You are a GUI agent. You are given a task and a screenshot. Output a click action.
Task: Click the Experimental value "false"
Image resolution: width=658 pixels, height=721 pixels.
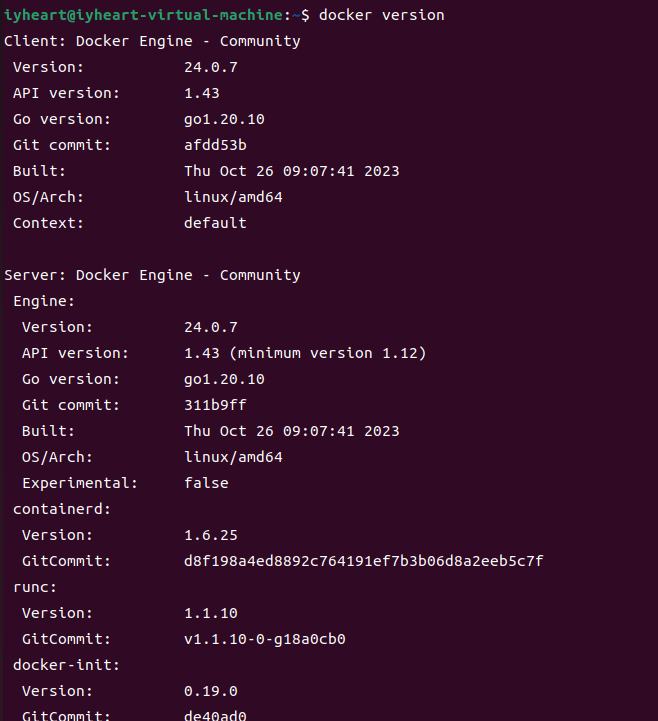tap(206, 483)
